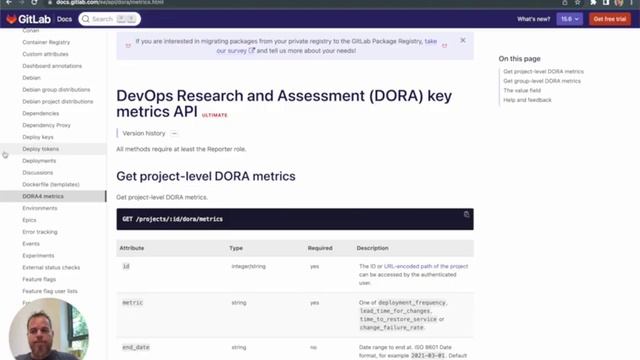Open Deploy keys in sidebar

coord(38,137)
